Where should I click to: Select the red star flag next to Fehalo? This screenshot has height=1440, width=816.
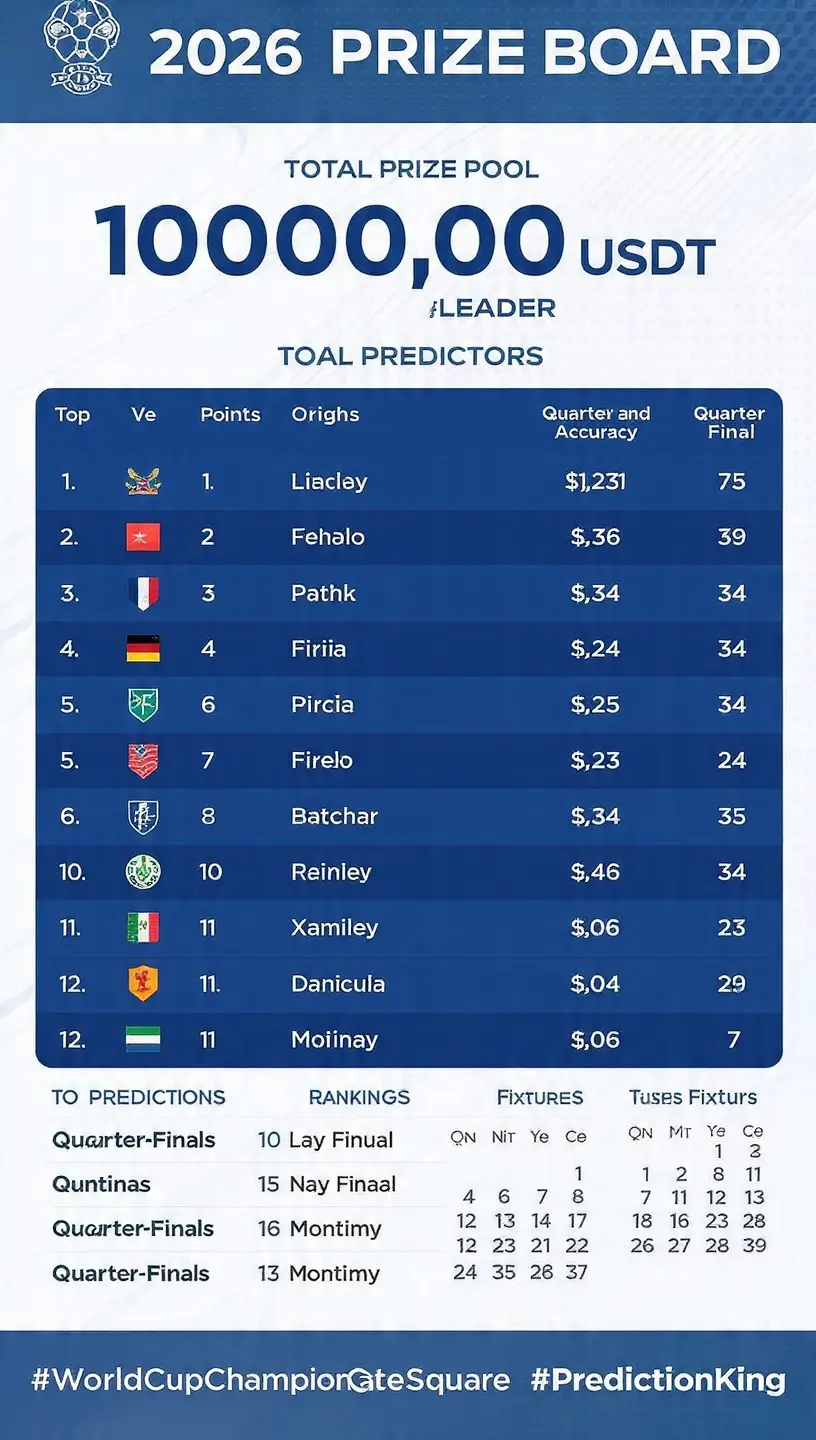(143, 537)
